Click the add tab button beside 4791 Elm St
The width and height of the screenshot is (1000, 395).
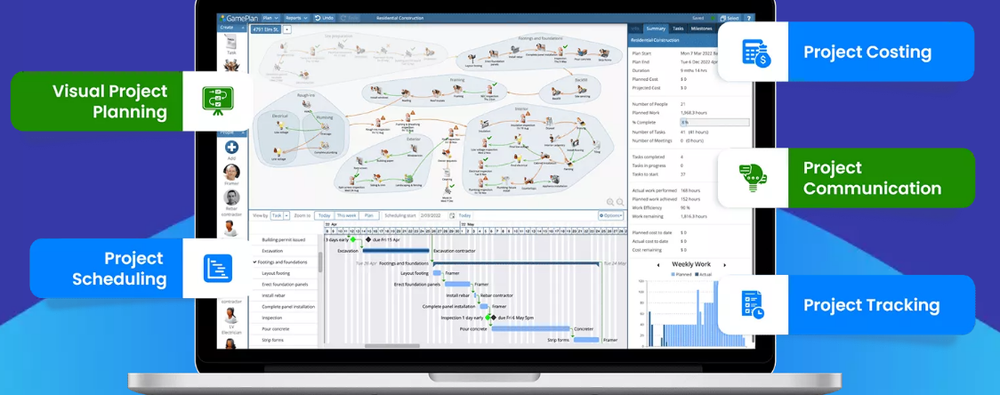click(x=287, y=29)
